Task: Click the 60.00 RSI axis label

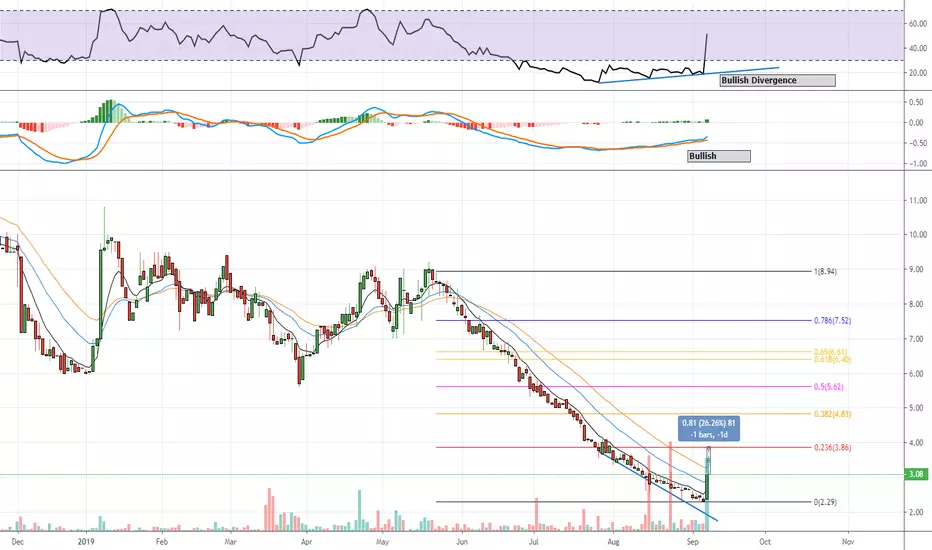Action: (917, 24)
